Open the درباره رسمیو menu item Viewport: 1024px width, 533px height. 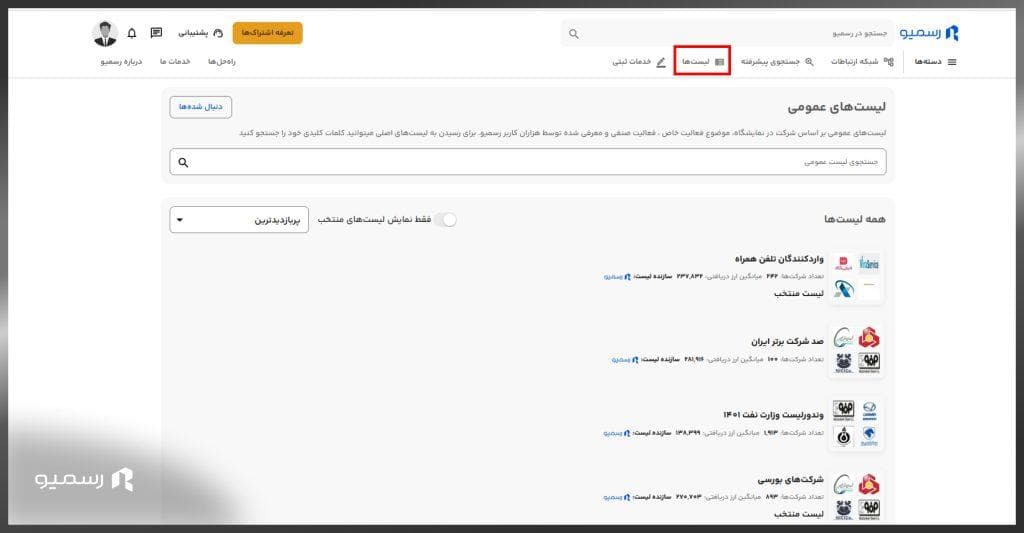coord(121,61)
